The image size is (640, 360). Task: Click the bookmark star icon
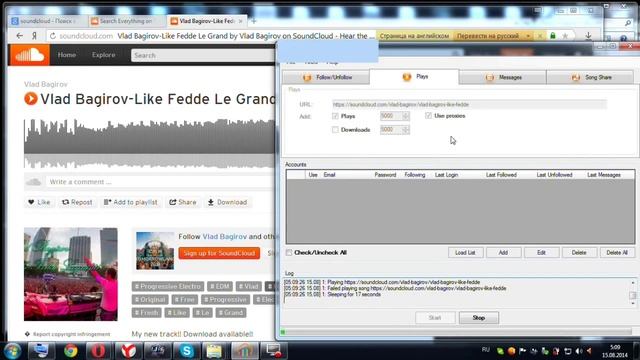click(x=565, y=36)
